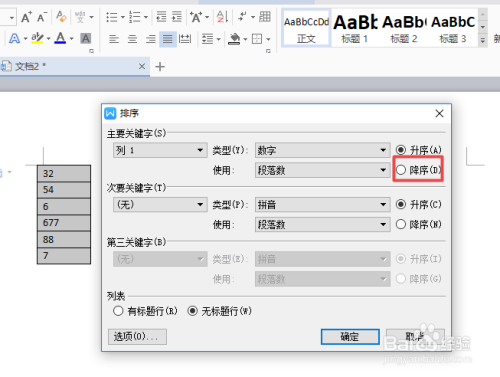The height and width of the screenshot is (377, 500).
Task: Click the line spacing icon
Action: 208,39
